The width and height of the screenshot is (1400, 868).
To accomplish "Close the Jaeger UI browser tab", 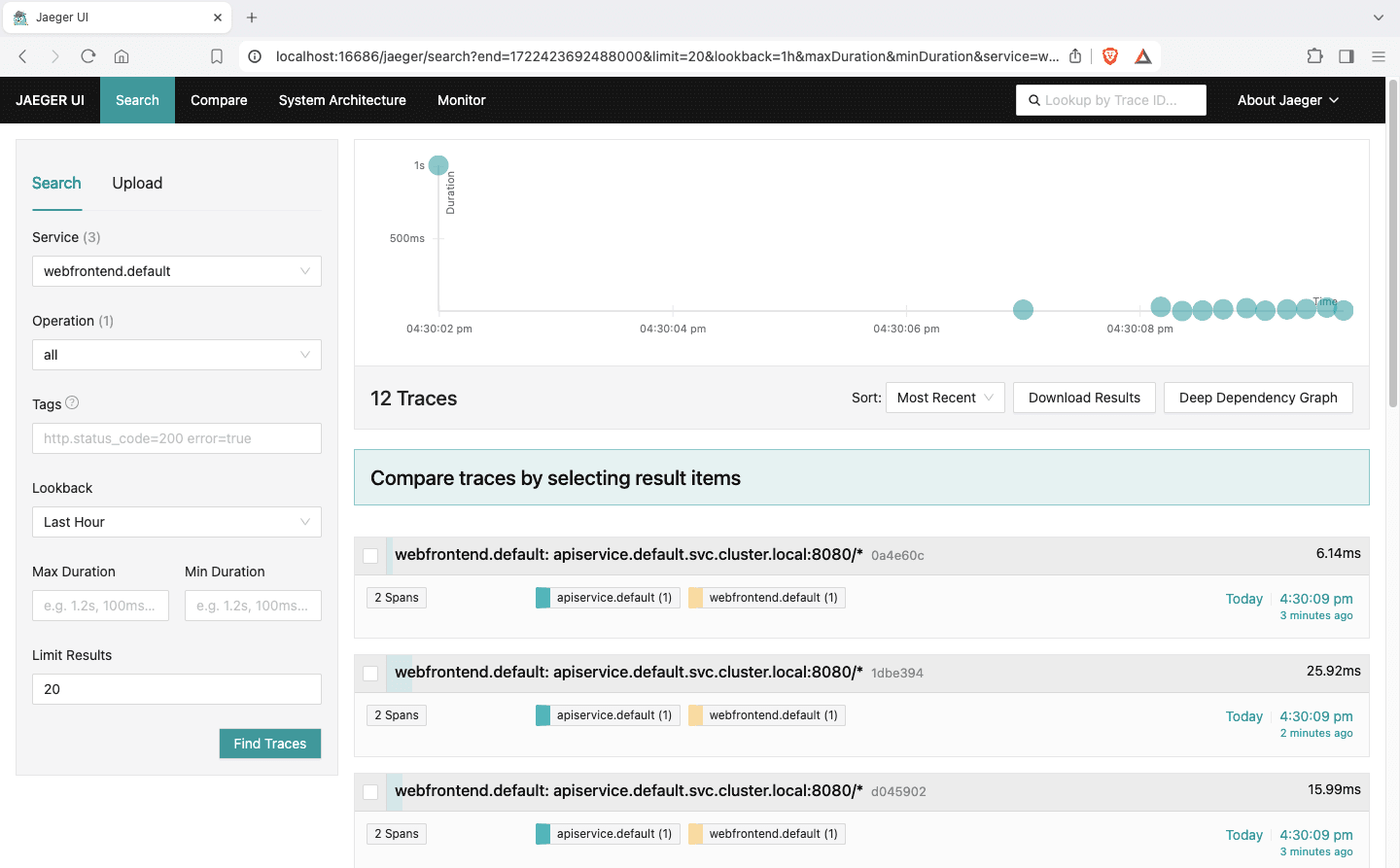I will point(218,17).
